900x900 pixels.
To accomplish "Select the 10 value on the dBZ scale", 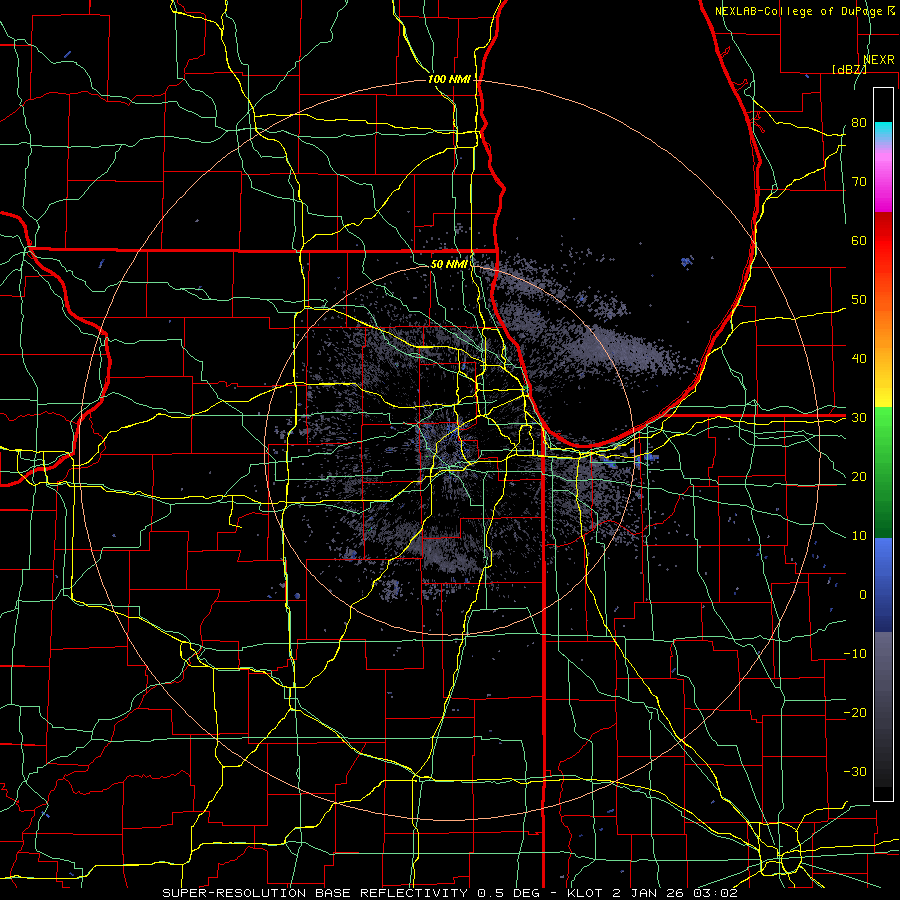I will [x=859, y=536].
